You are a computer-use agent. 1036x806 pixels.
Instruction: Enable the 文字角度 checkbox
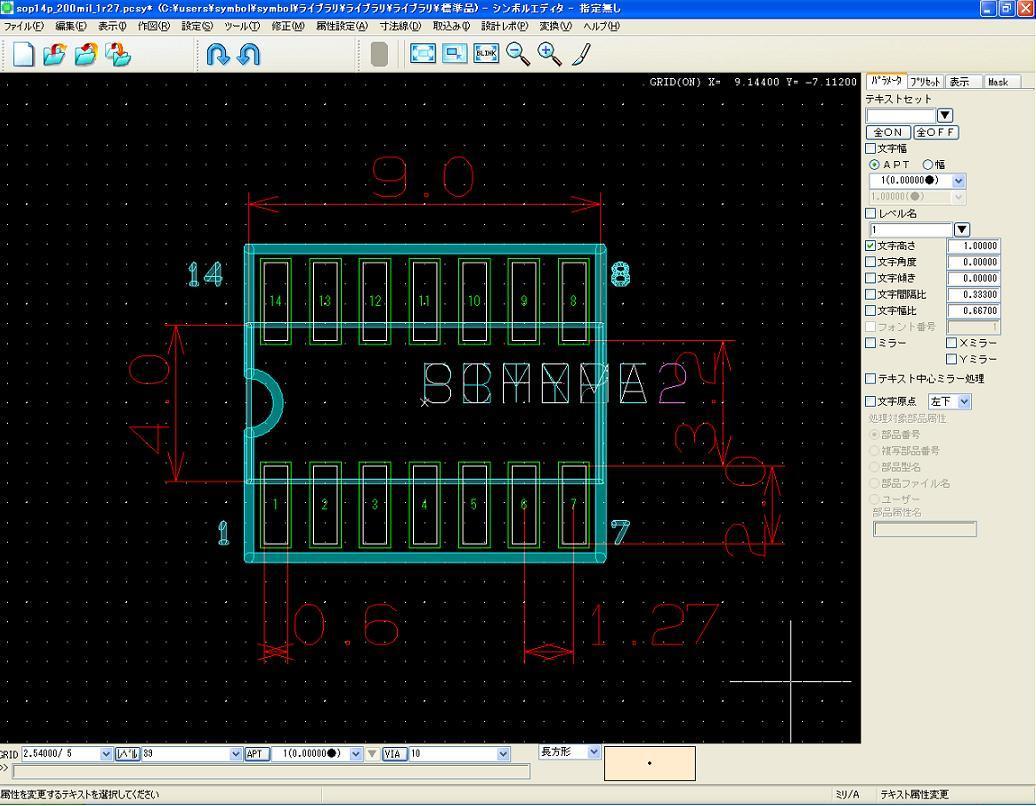(x=871, y=262)
